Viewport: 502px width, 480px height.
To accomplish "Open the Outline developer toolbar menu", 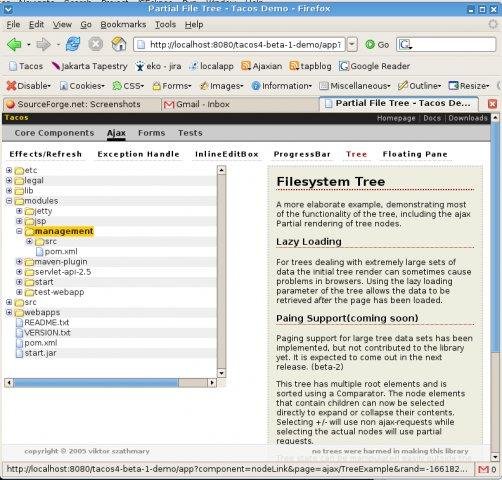I will 420,86.
